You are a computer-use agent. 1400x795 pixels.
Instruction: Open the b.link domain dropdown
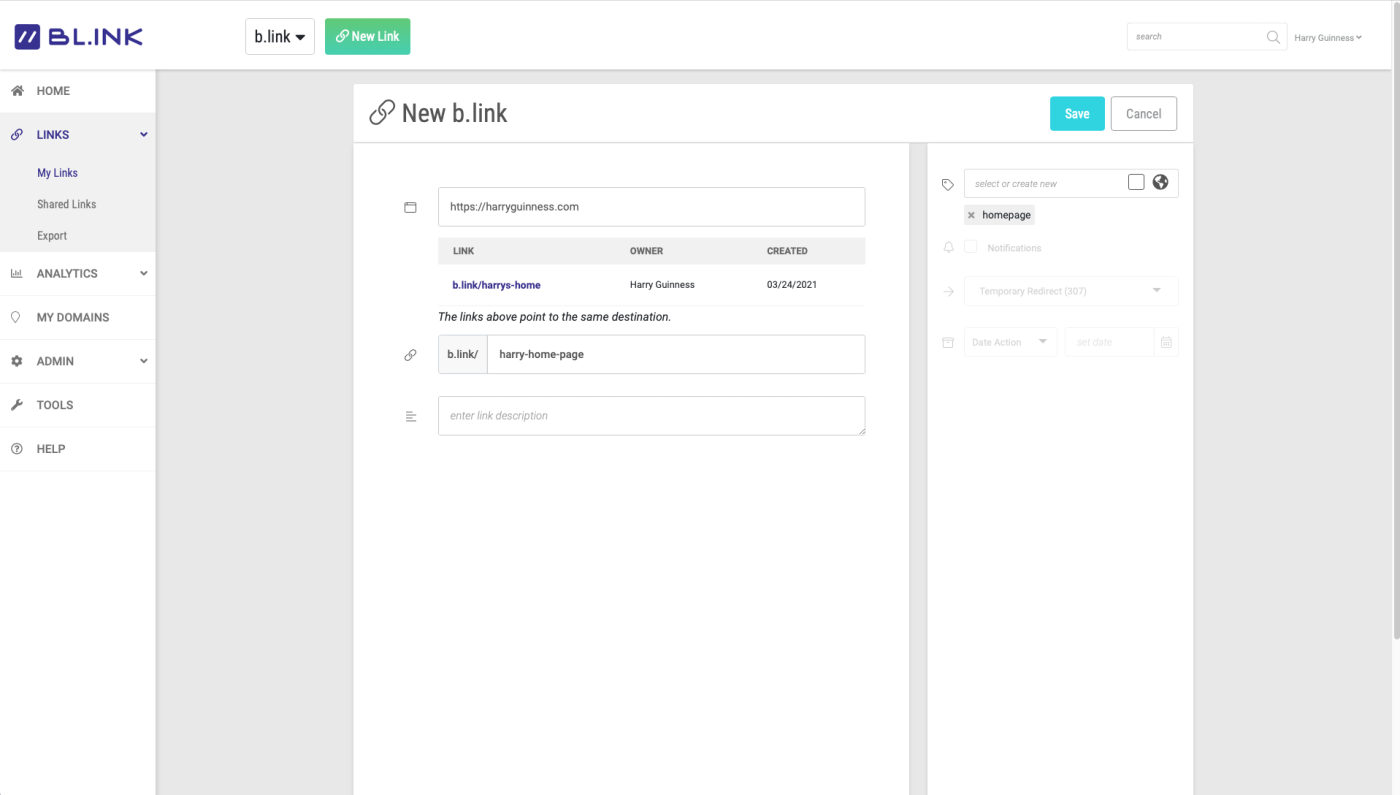click(x=280, y=36)
